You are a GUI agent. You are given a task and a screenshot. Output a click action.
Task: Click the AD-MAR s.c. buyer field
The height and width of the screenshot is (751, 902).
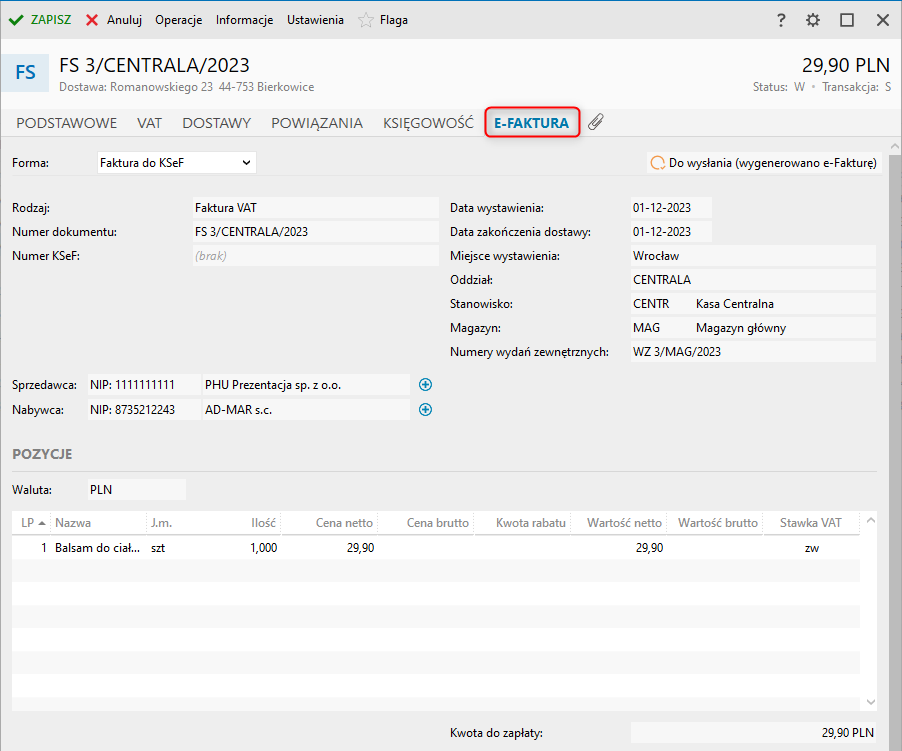pyautogui.click(x=306, y=409)
